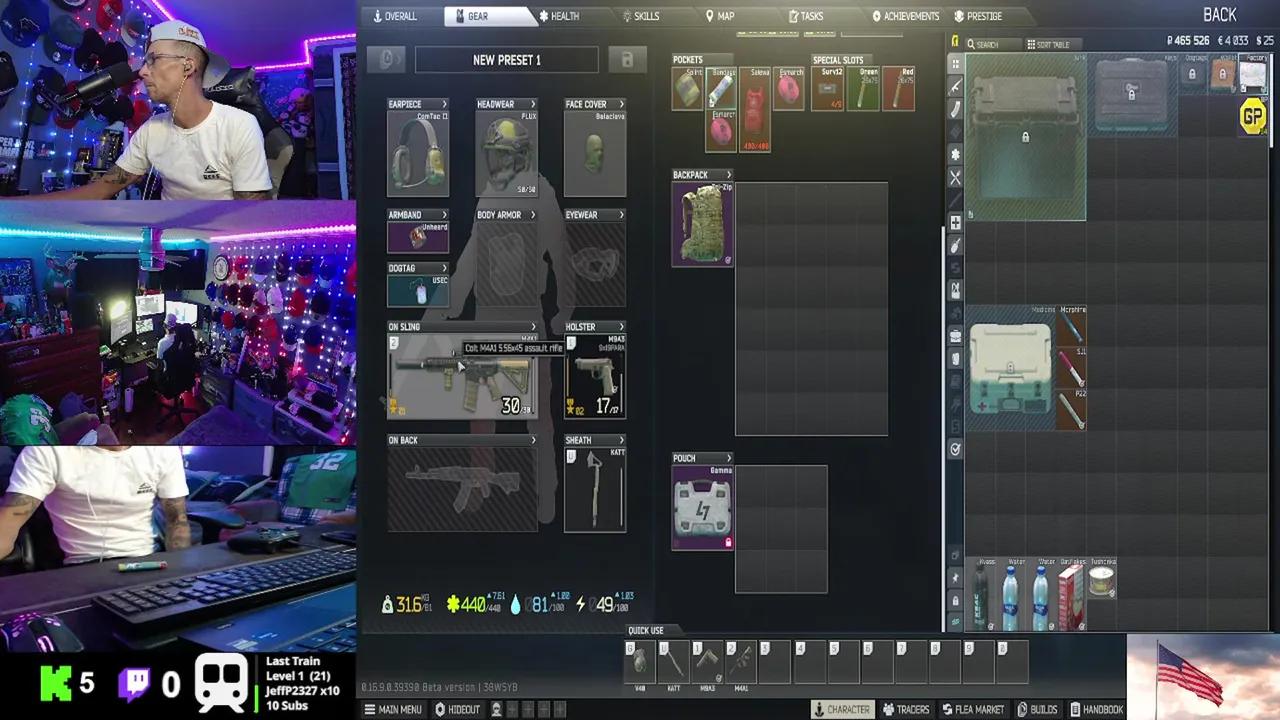Expand the On Back slot arrow
This screenshot has width=1280, height=720.
pos(532,440)
